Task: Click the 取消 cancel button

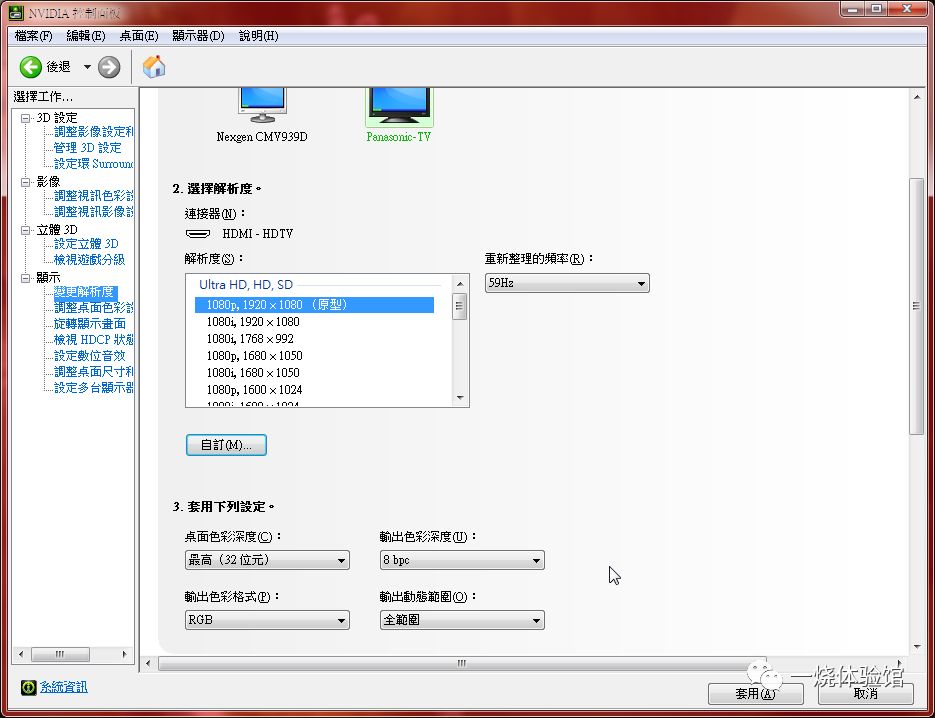Action: (866, 694)
